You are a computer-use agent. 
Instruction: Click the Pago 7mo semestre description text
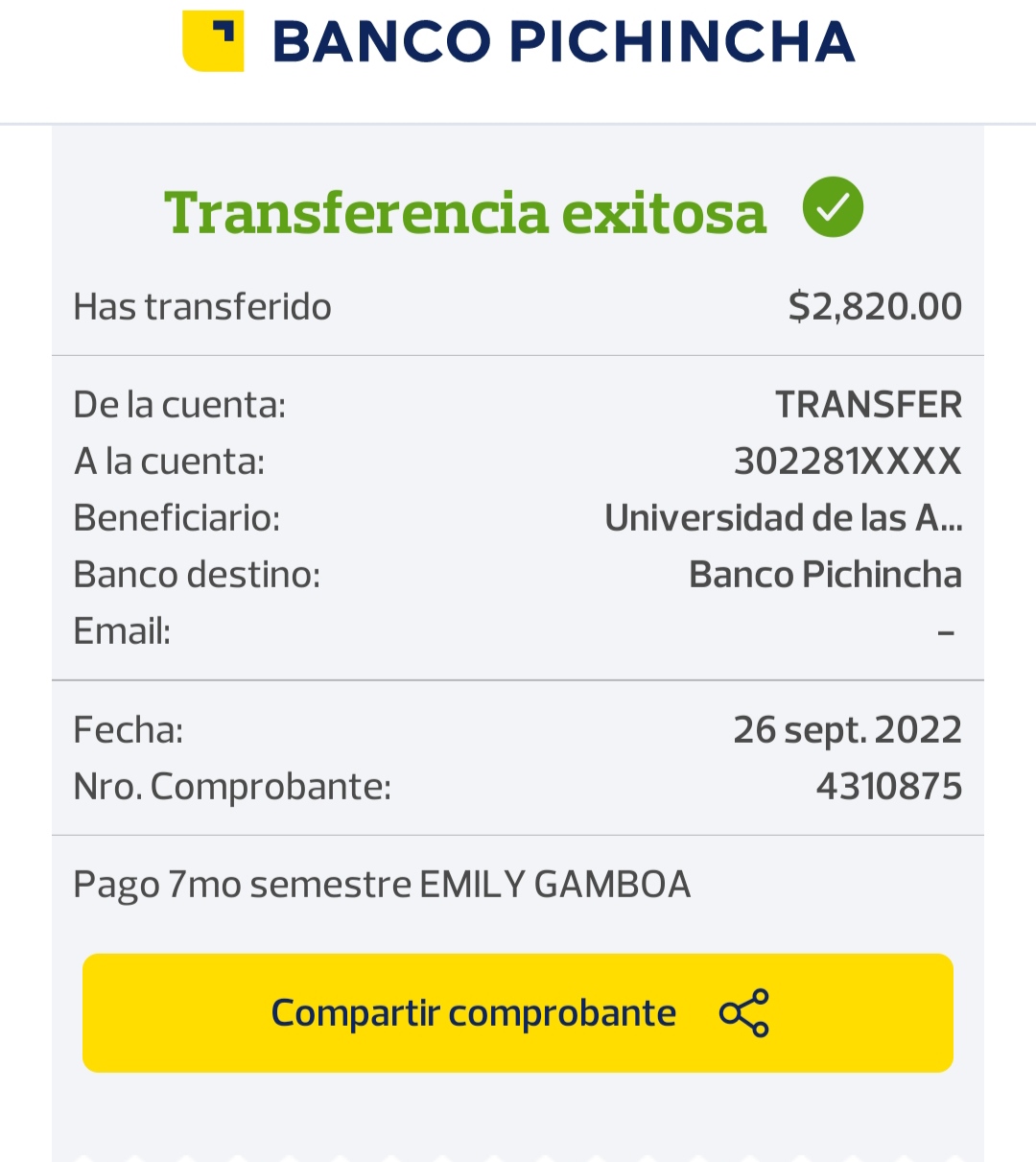(382, 885)
